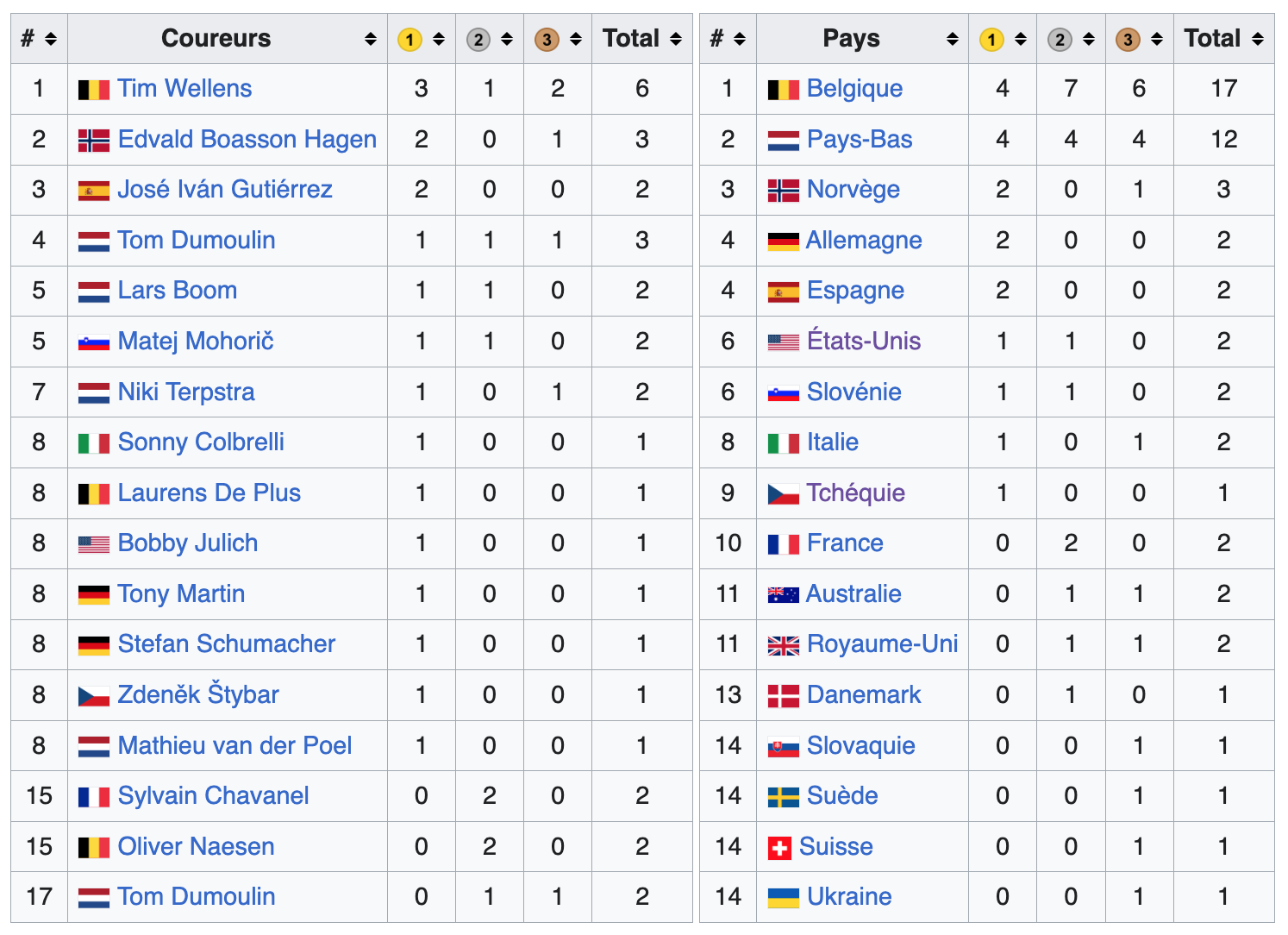Click the bronze medal icon in the Coureurs table
Image resolution: width=1288 pixels, height=935 pixels.
[x=546, y=40]
